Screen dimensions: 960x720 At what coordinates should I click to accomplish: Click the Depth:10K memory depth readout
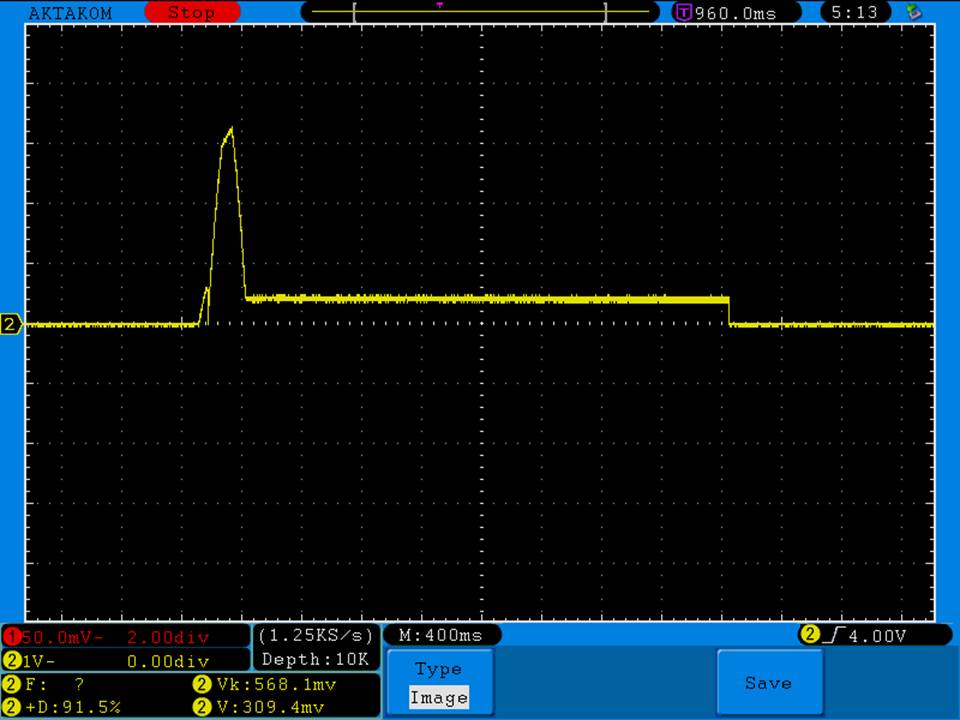point(315,659)
